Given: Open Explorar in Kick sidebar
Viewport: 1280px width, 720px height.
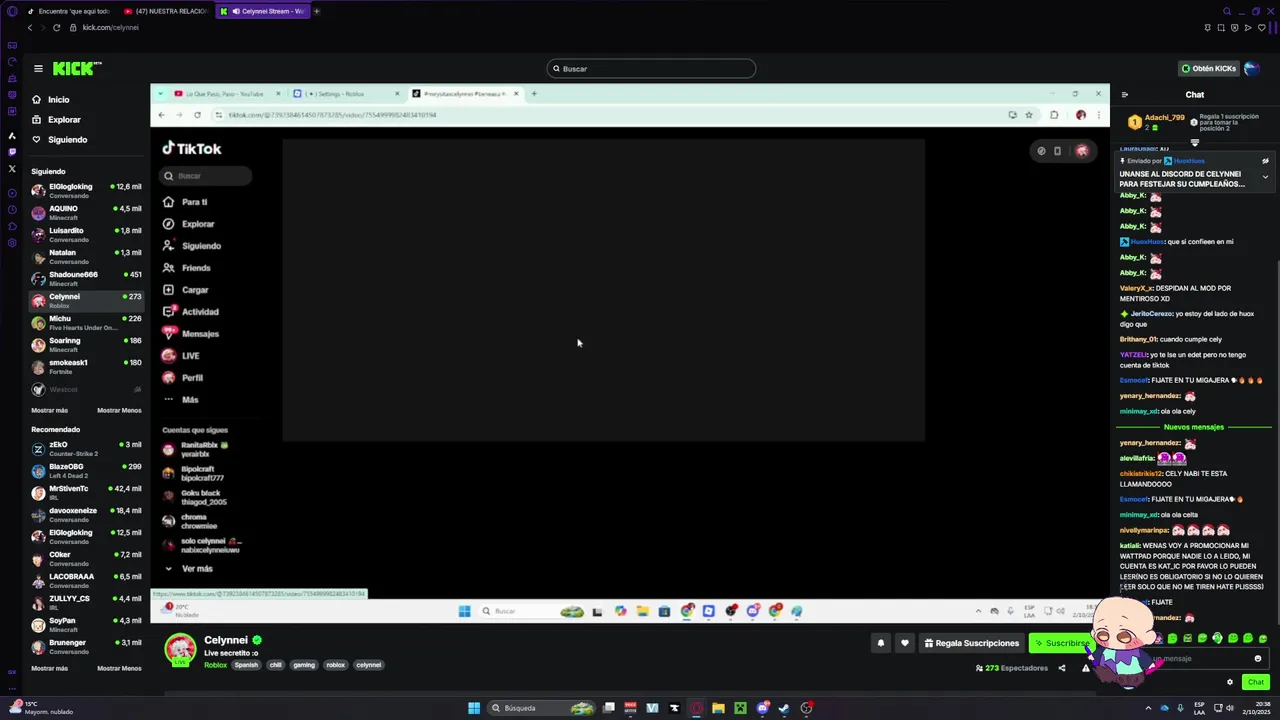Looking at the screenshot, I should coord(64,120).
